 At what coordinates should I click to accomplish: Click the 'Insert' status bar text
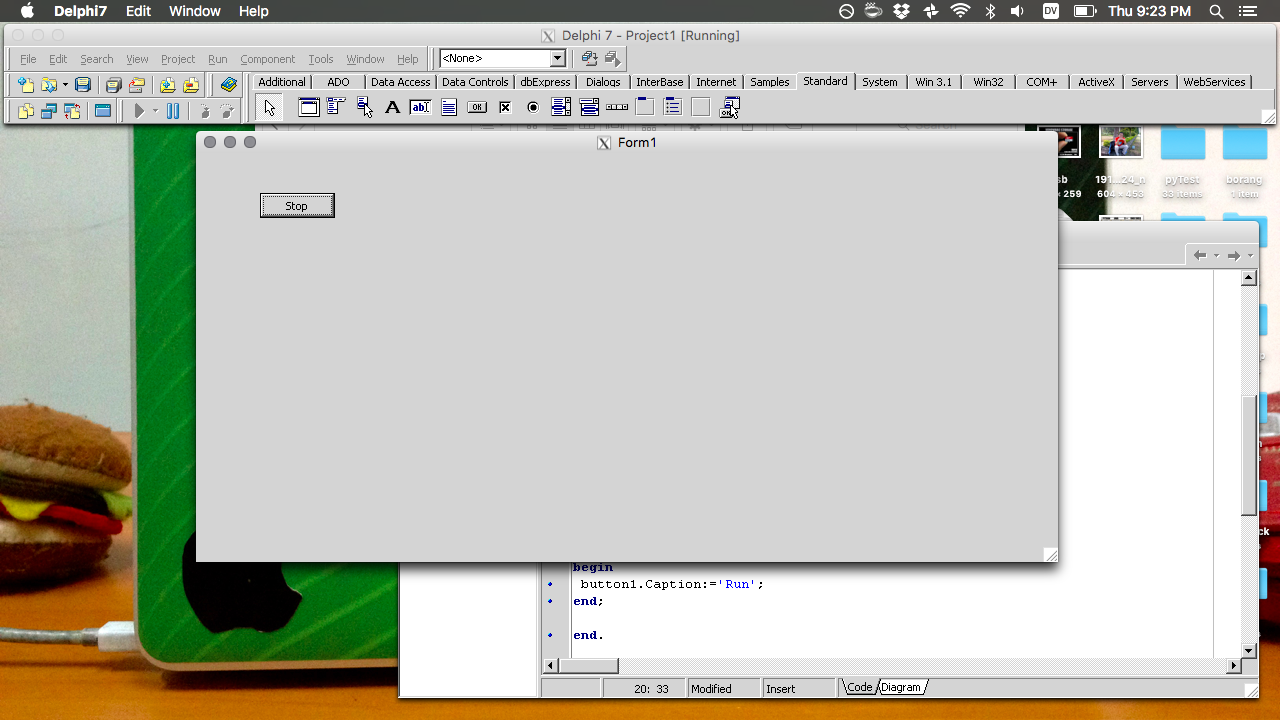click(x=780, y=688)
